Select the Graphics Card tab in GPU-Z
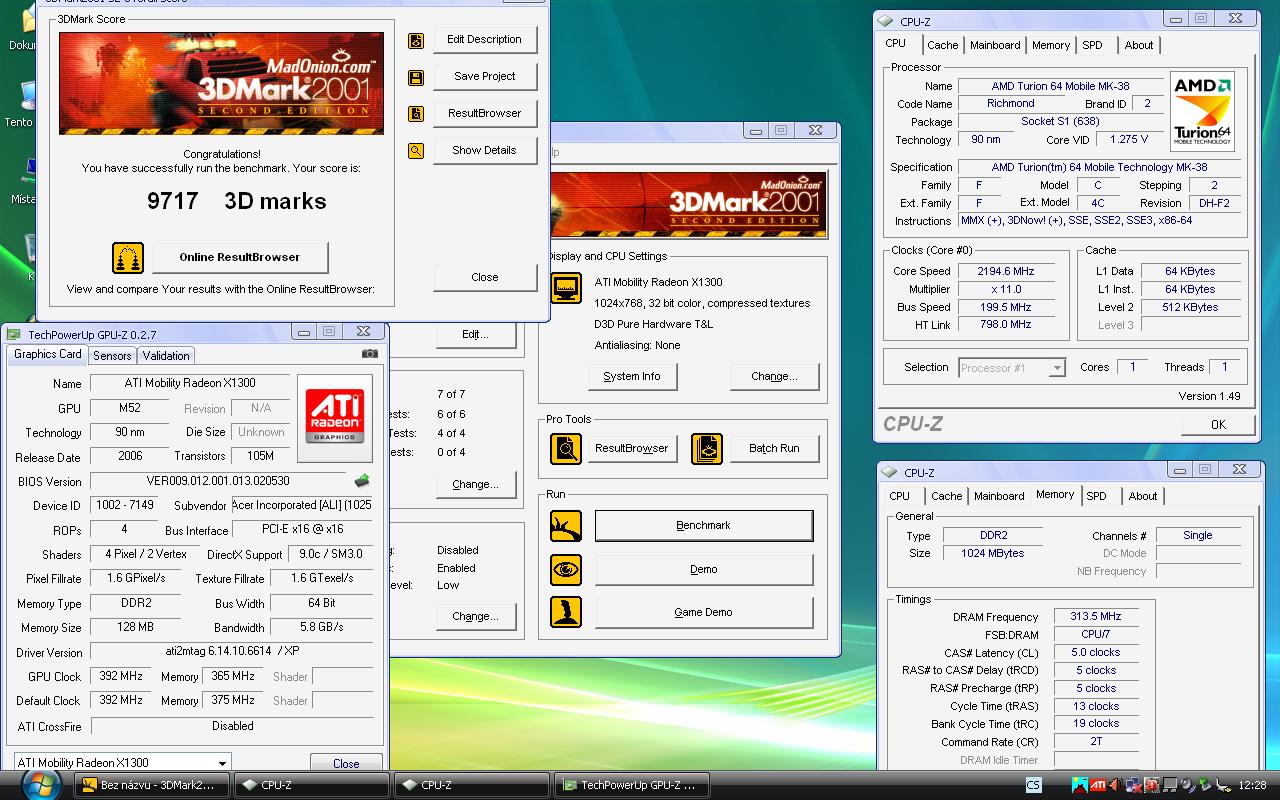This screenshot has height=800, width=1280. click(x=48, y=354)
